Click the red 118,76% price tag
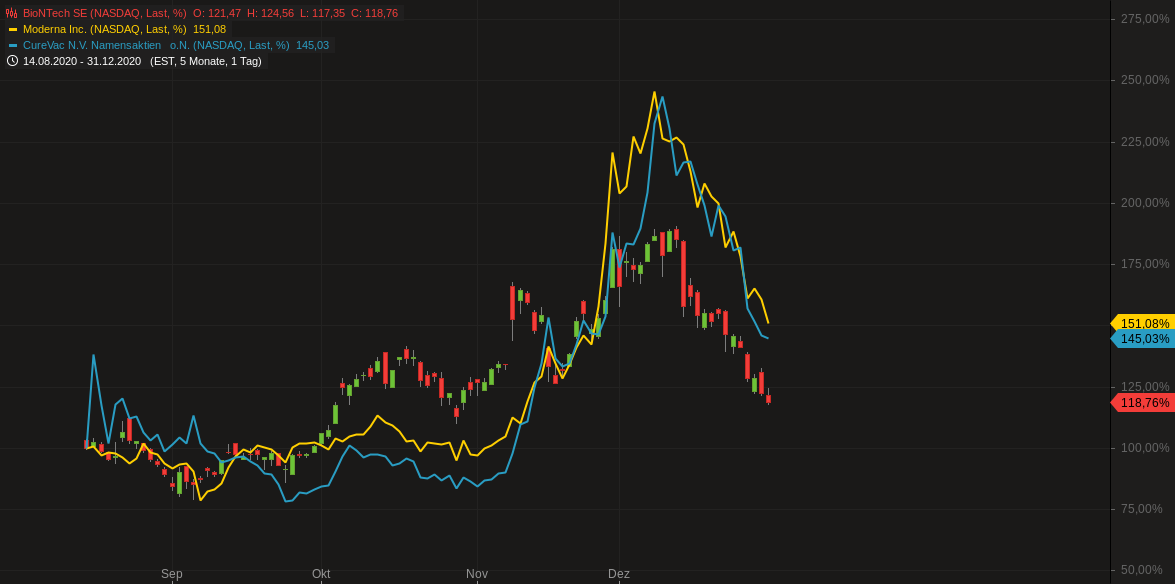The image size is (1175, 584). [x=1143, y=403]
